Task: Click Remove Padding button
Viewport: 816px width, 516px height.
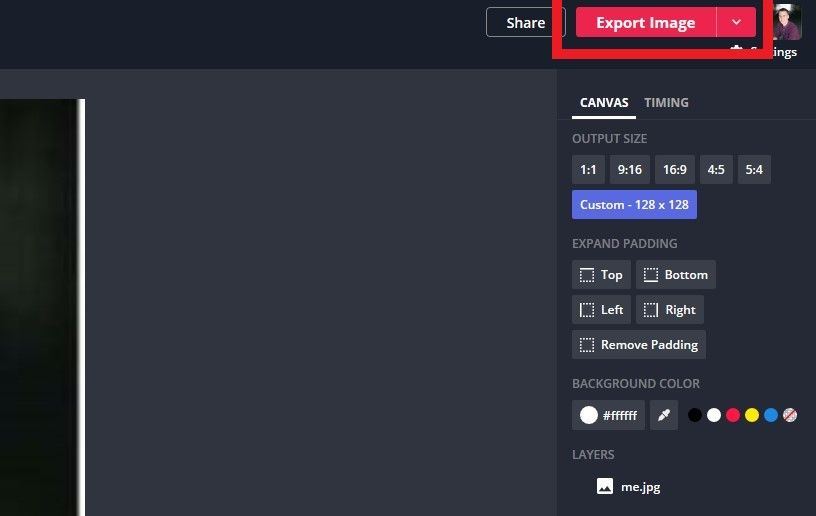Action: (x=638, y=345)
